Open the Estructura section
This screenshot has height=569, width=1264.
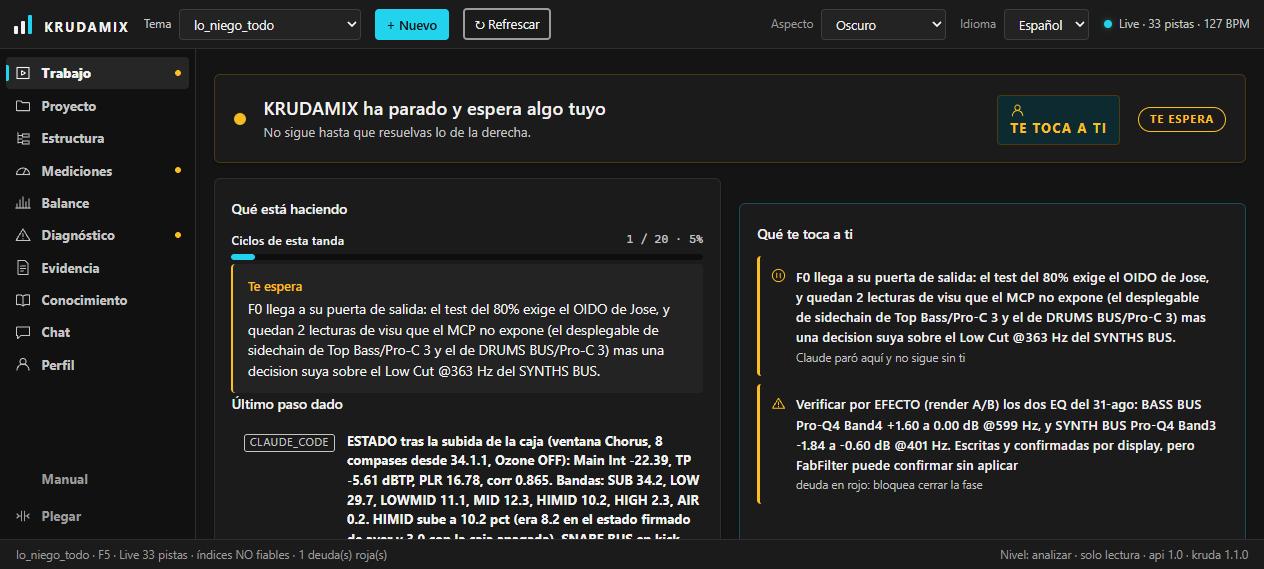tap(97, 138)
